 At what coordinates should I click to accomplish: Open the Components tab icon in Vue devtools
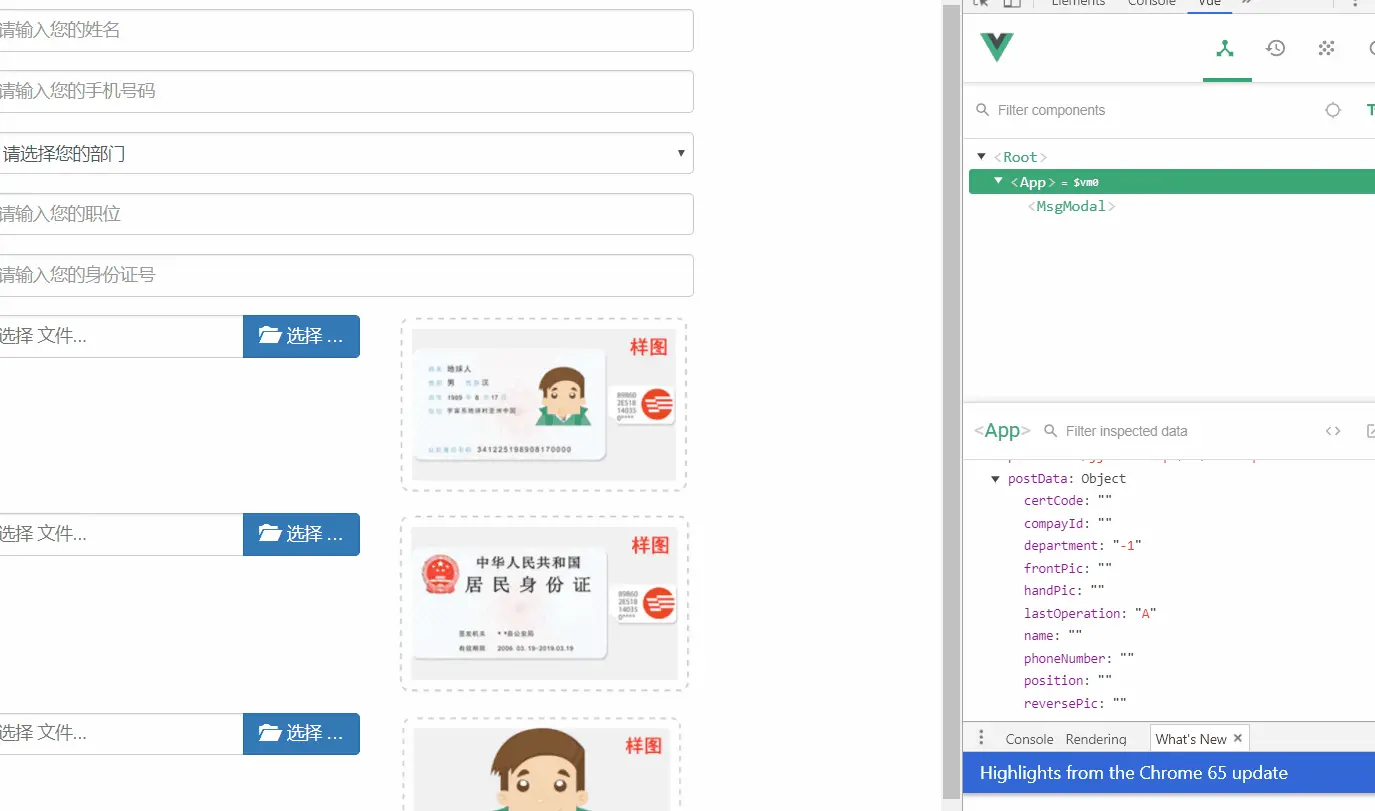coord(1226,48)
